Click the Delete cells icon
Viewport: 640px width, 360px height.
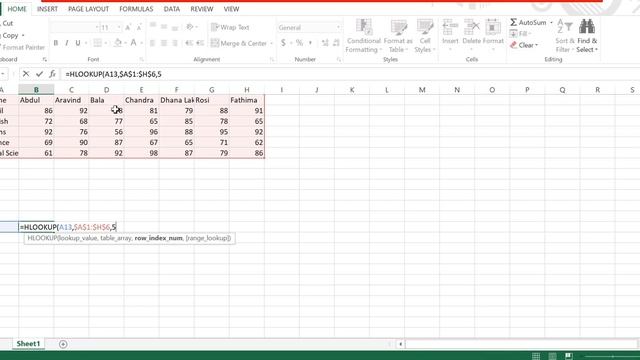click(x=471, y=27)
